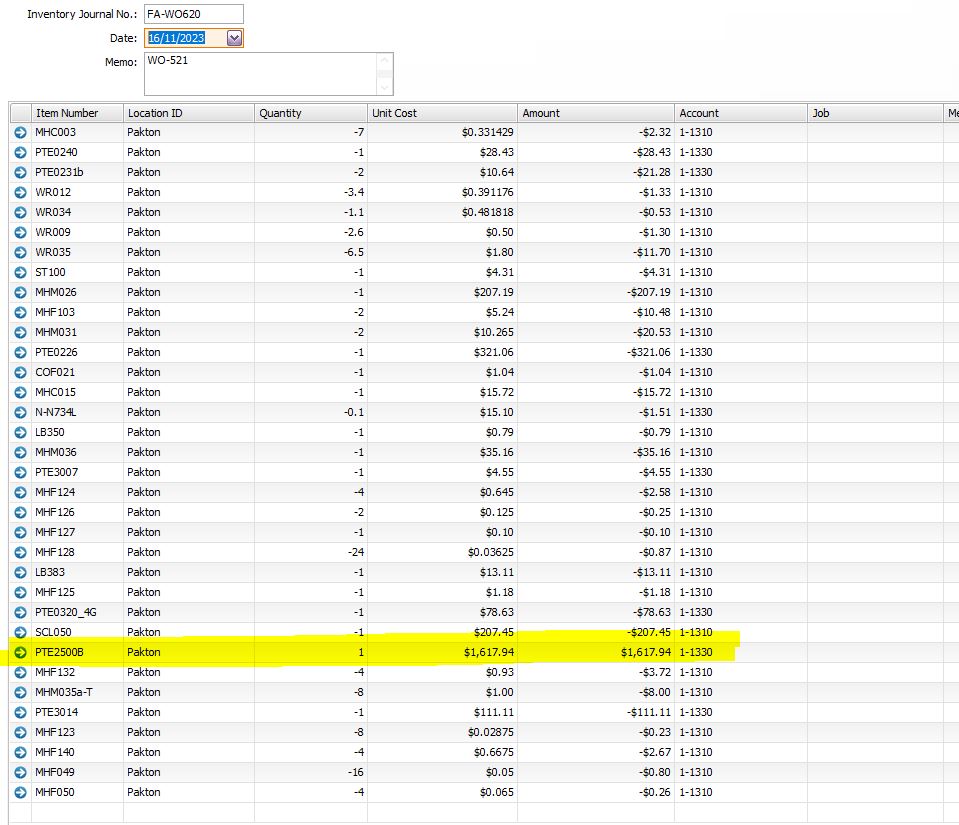
Task: Select the MHF126 item number cell
Action: pyautogui.click(x=77, y=512)
